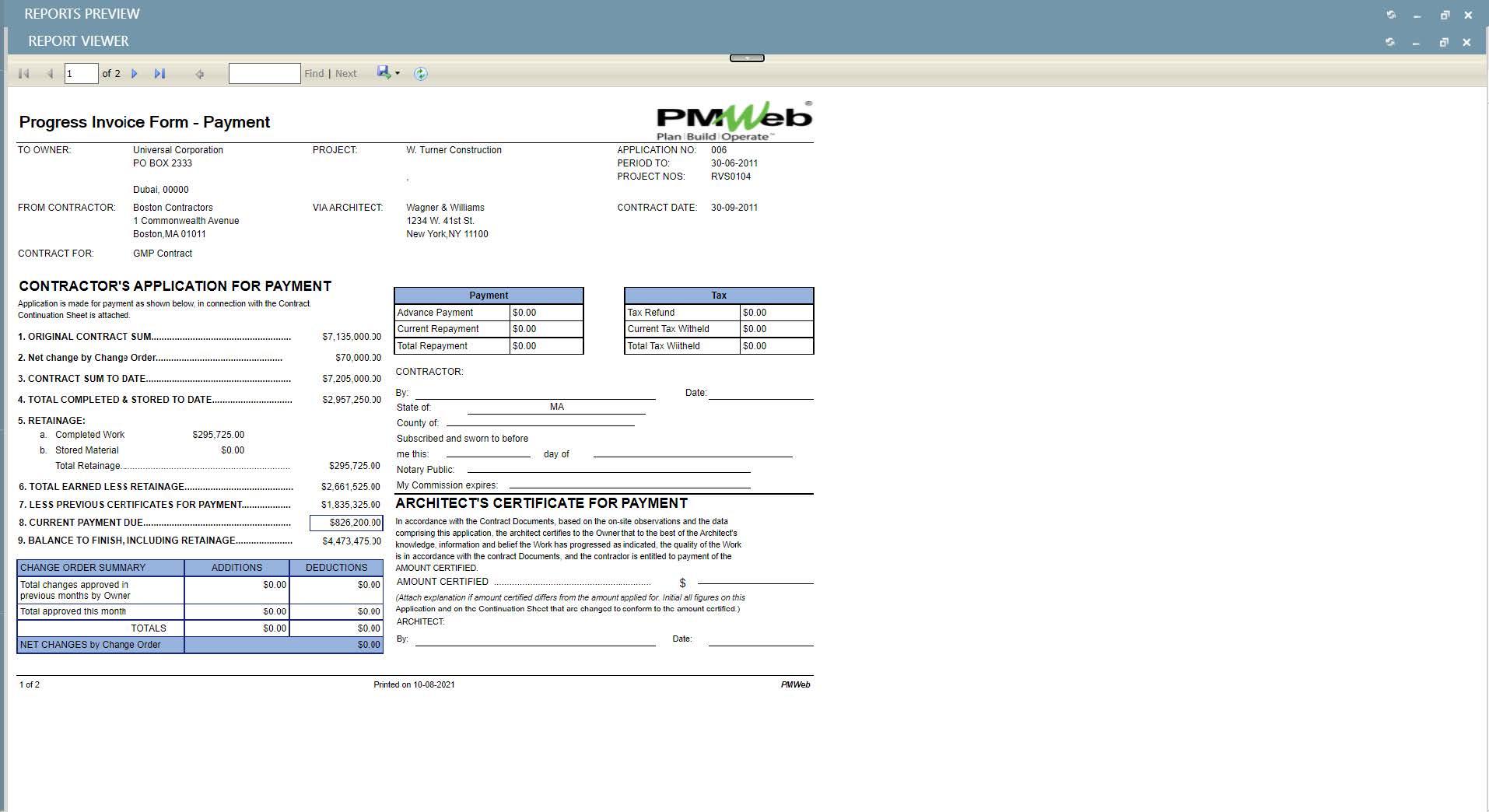Minimize the Reports Preview panel

(x=1417, y=16)
